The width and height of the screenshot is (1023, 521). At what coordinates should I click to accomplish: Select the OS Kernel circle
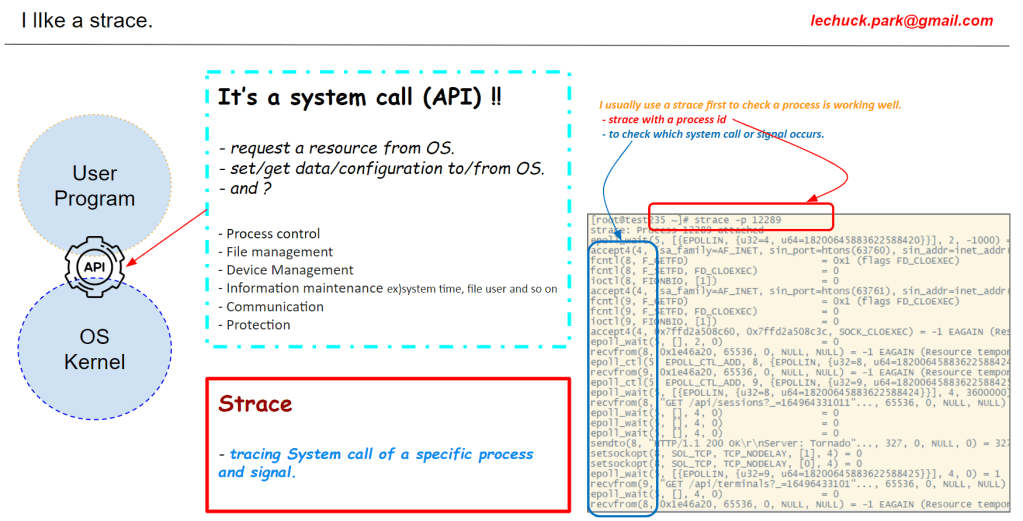point(94,348)
